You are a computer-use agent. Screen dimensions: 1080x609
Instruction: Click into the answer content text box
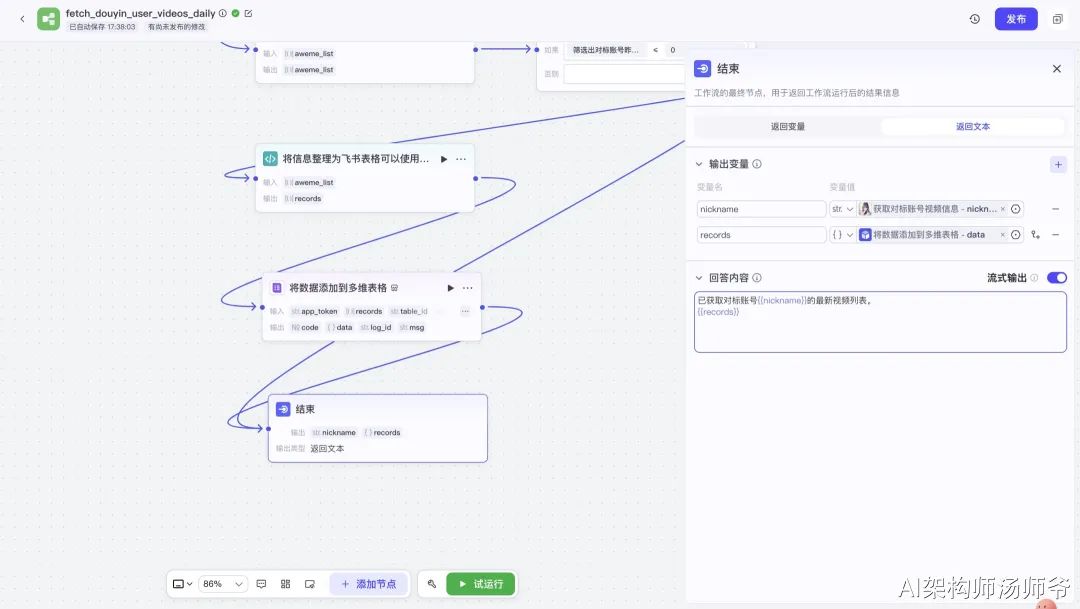pos(880,322)
